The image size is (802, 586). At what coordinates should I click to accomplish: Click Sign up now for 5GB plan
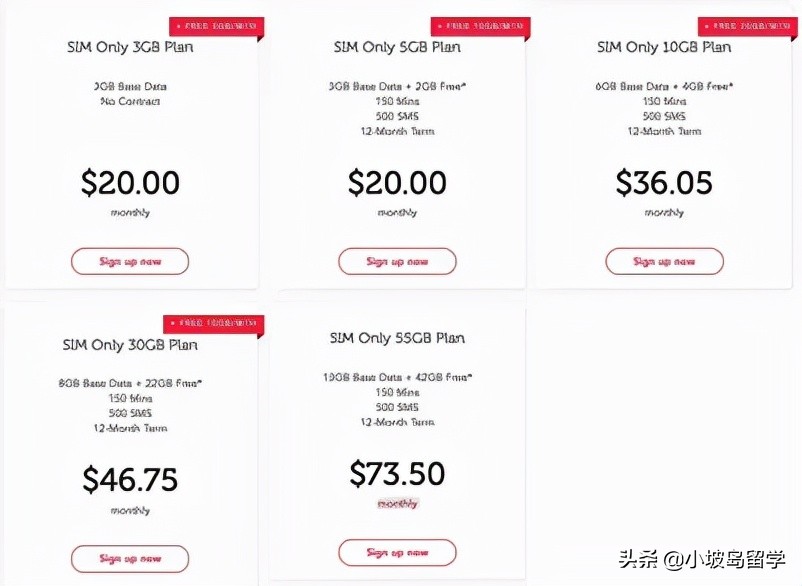pos(397,261)
